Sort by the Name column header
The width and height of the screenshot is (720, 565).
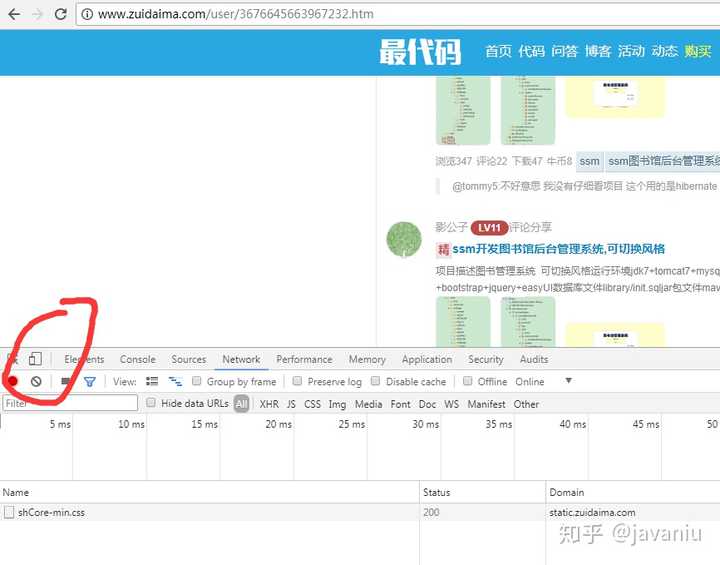click(209, 492)
